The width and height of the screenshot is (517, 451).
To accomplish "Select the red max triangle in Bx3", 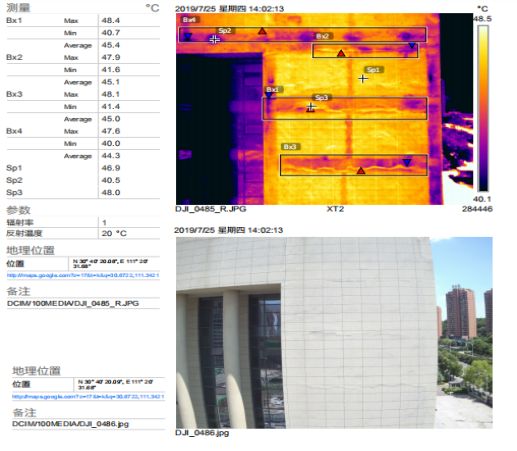I will coord(361,171).
